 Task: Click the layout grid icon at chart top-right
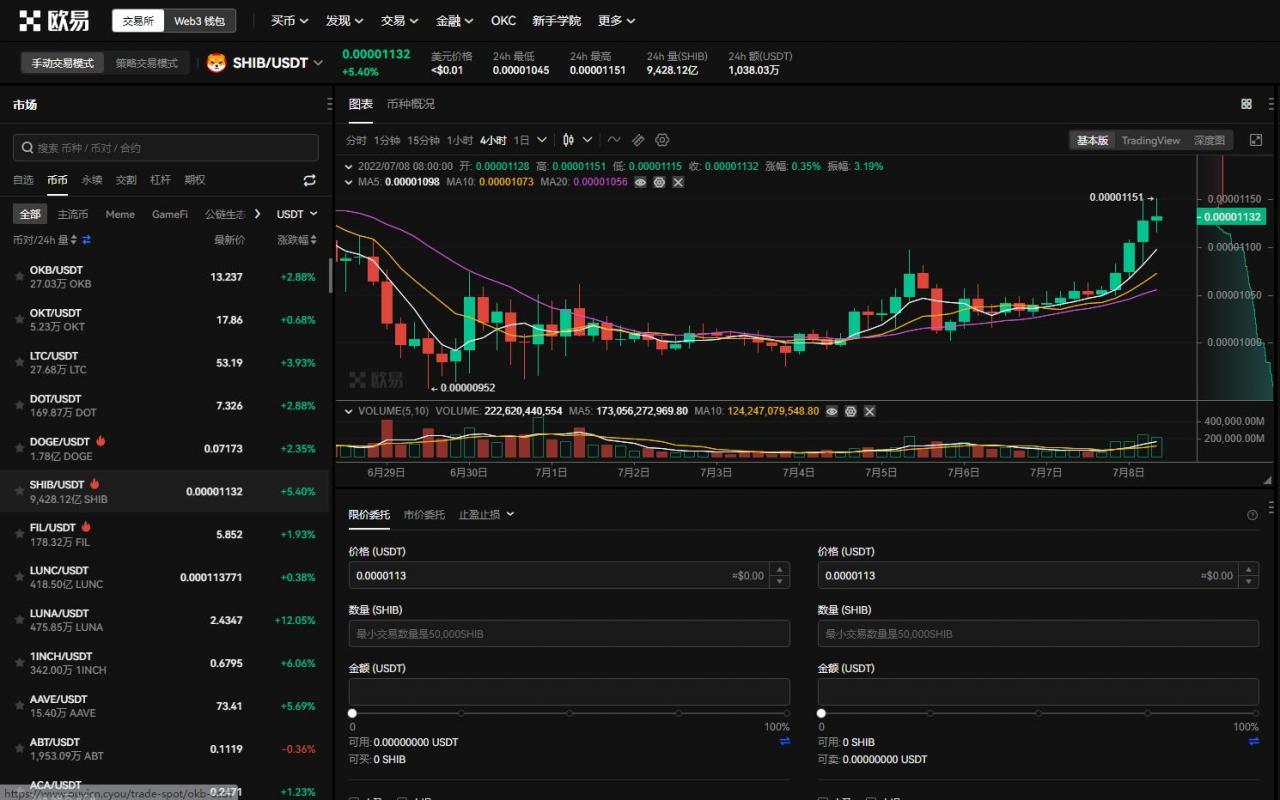(x=1246, y=104)
